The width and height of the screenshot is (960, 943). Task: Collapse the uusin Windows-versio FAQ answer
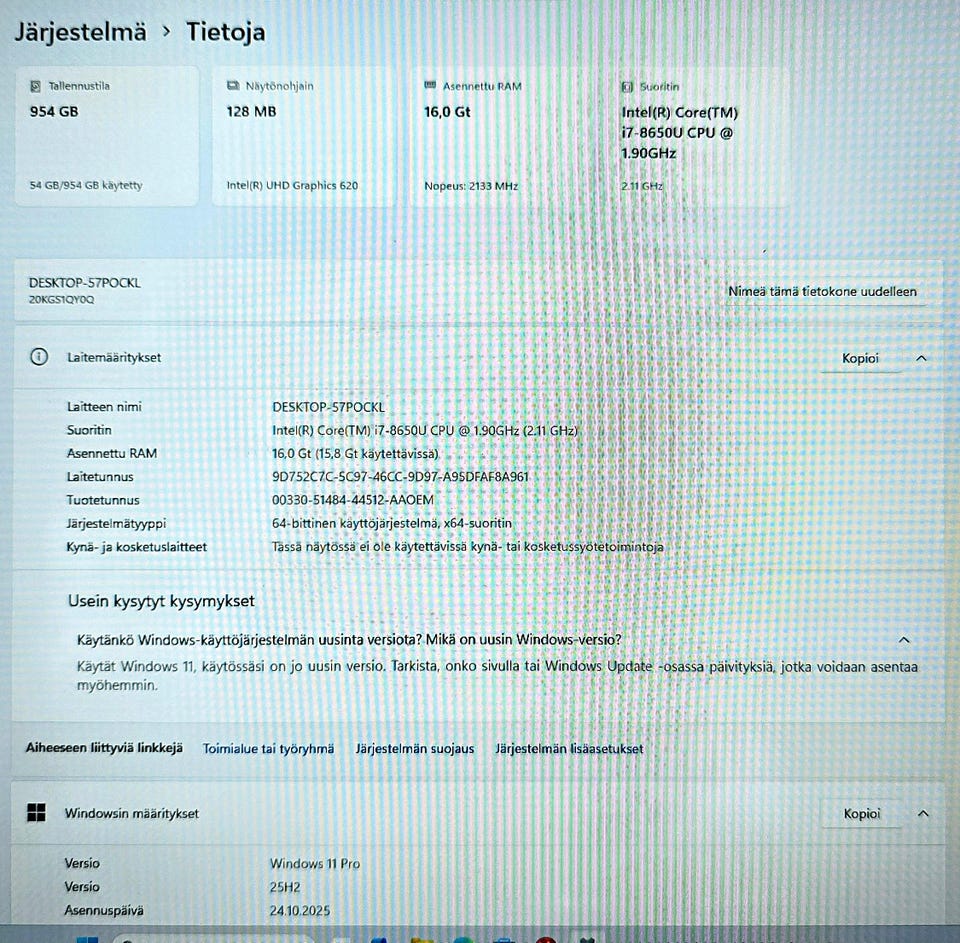coord(904,641)
